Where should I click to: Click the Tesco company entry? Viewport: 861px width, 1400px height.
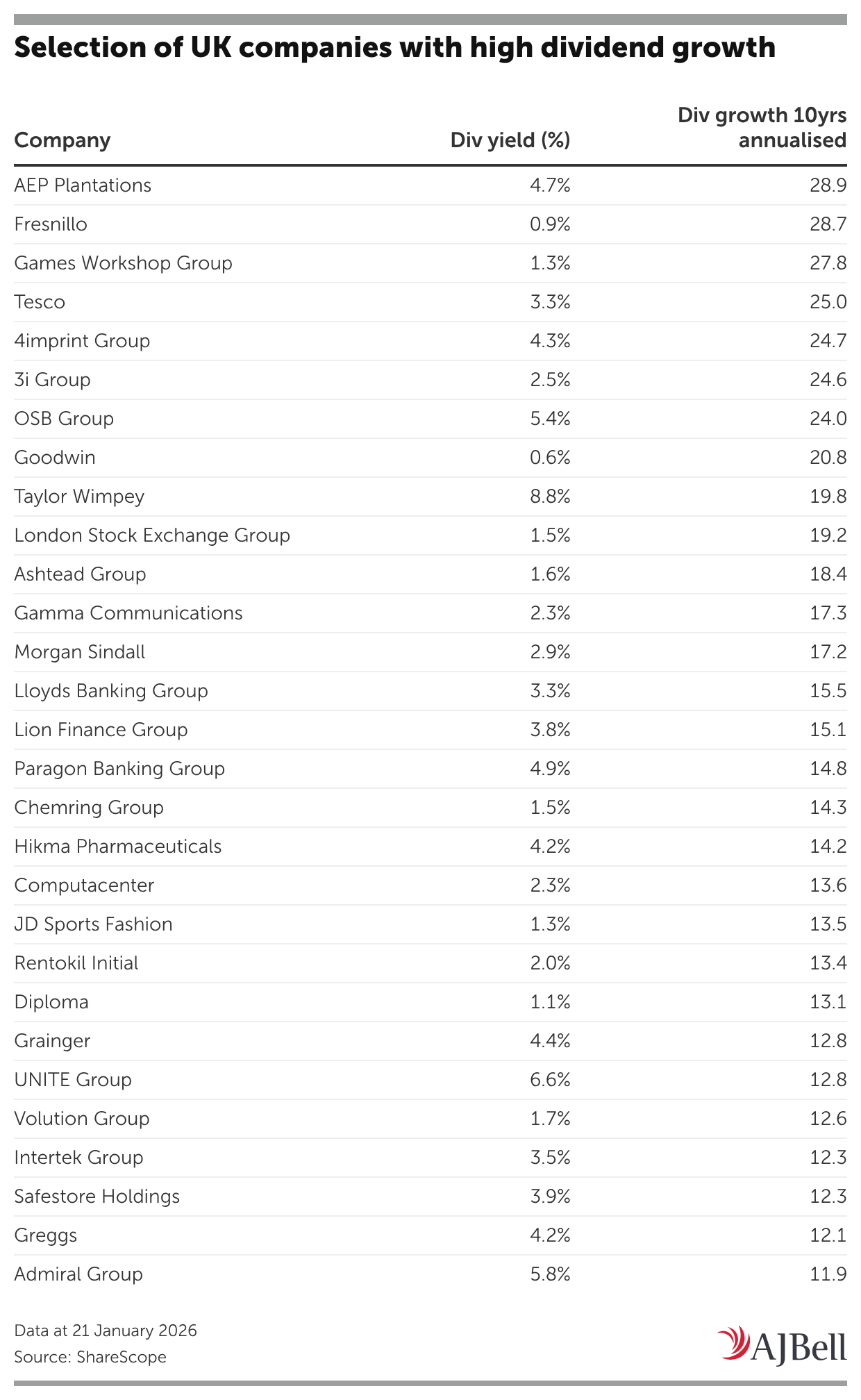point(40,302)
